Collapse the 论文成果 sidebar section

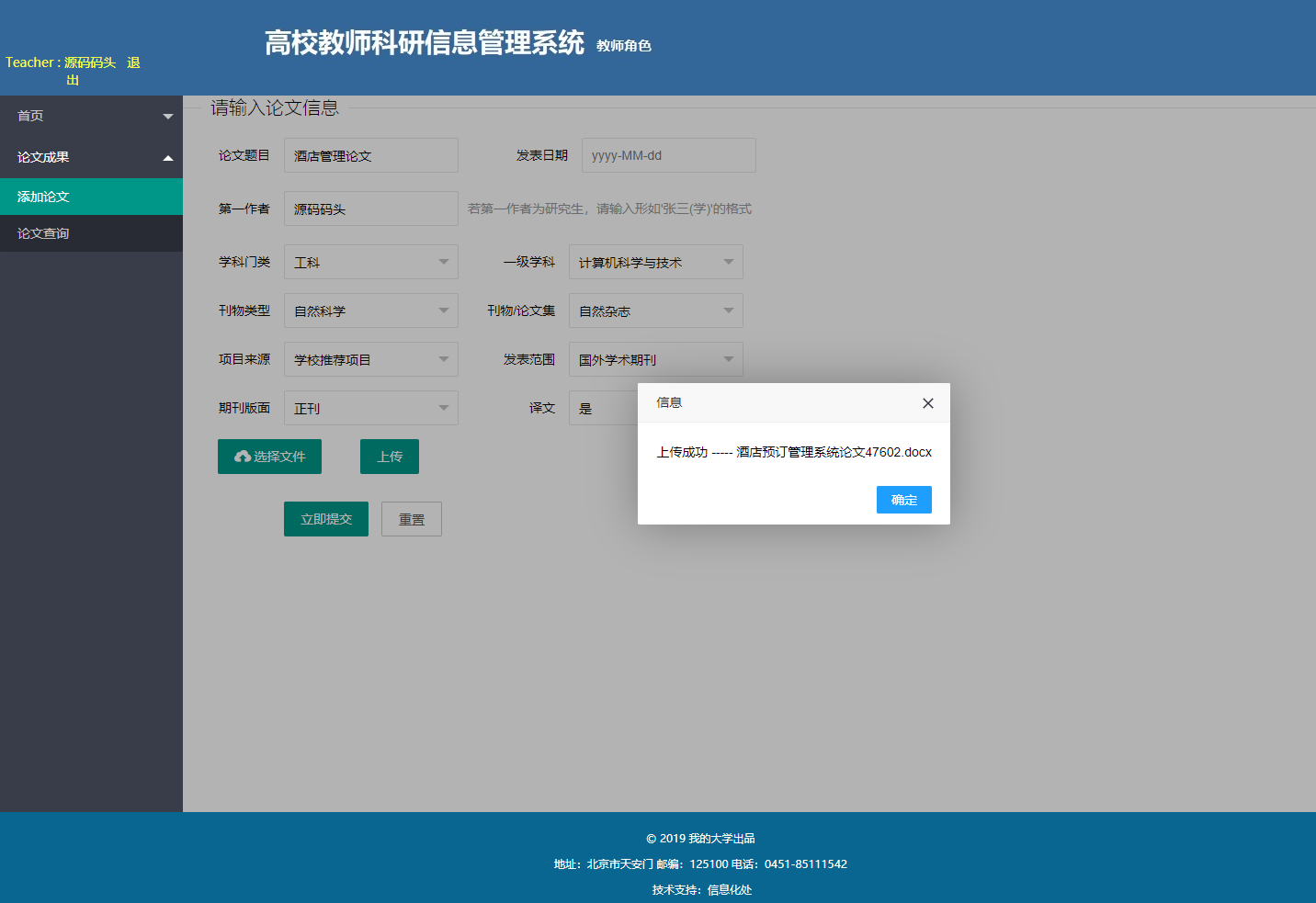tap(92, 156)
